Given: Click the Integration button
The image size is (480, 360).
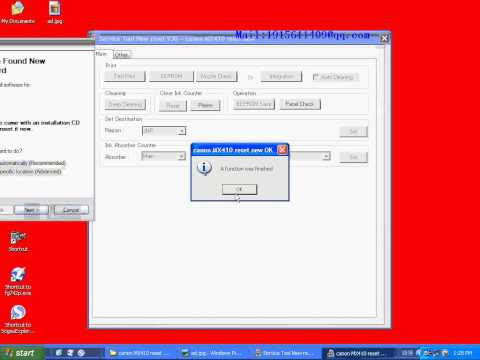Looking at the screenshot, I should [281, 76].
